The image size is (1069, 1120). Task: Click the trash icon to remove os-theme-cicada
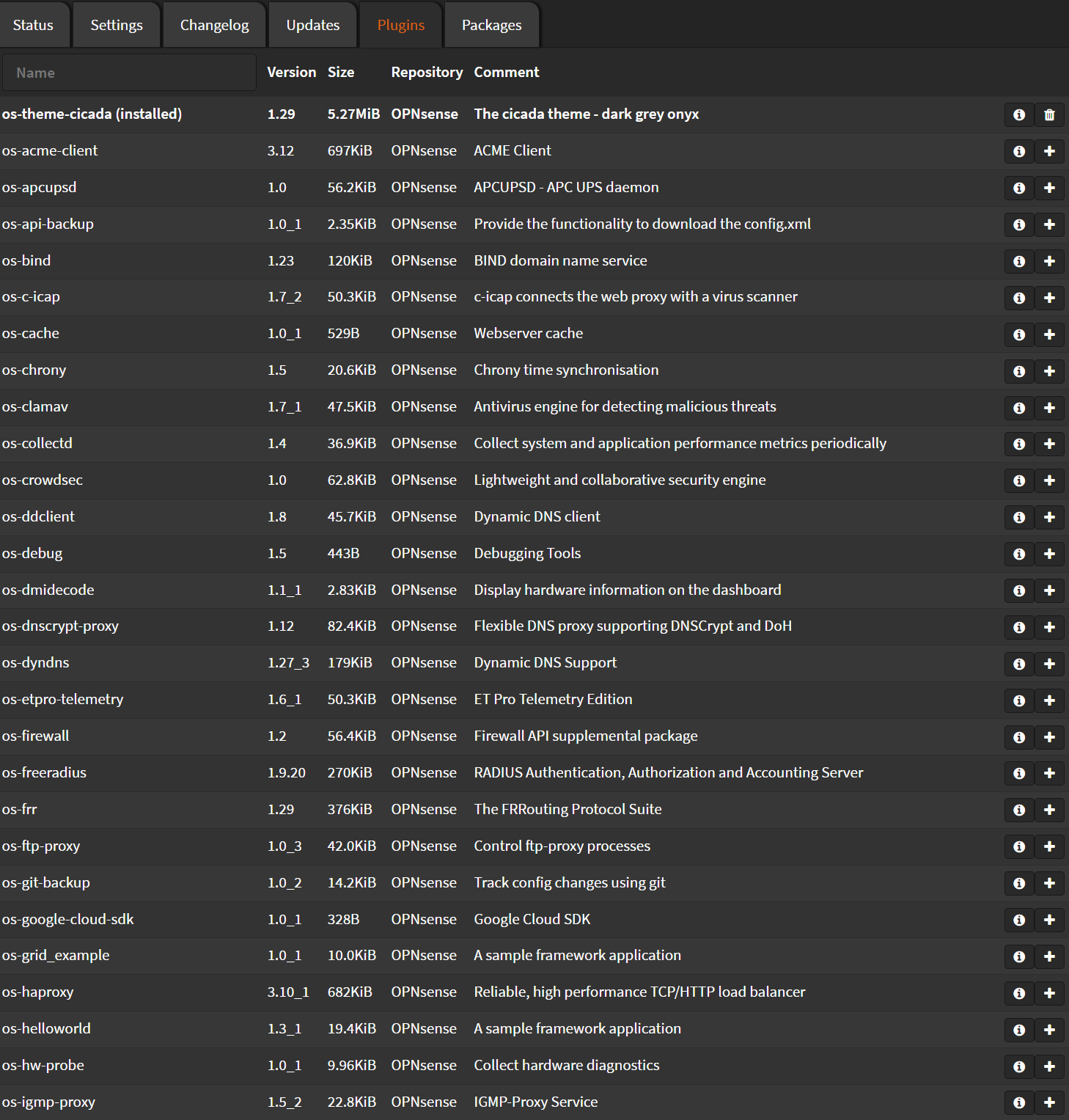pyautogui.click(x=1049, y=114)
